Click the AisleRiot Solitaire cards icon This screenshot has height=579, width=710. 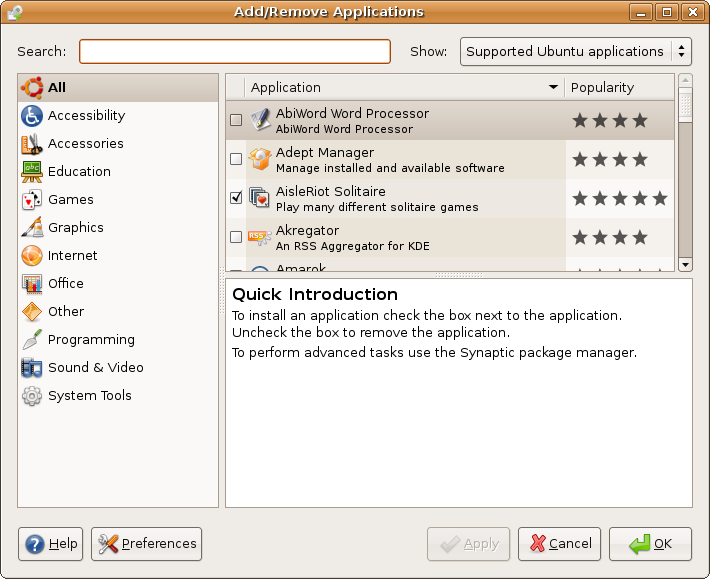coord(260,198)
